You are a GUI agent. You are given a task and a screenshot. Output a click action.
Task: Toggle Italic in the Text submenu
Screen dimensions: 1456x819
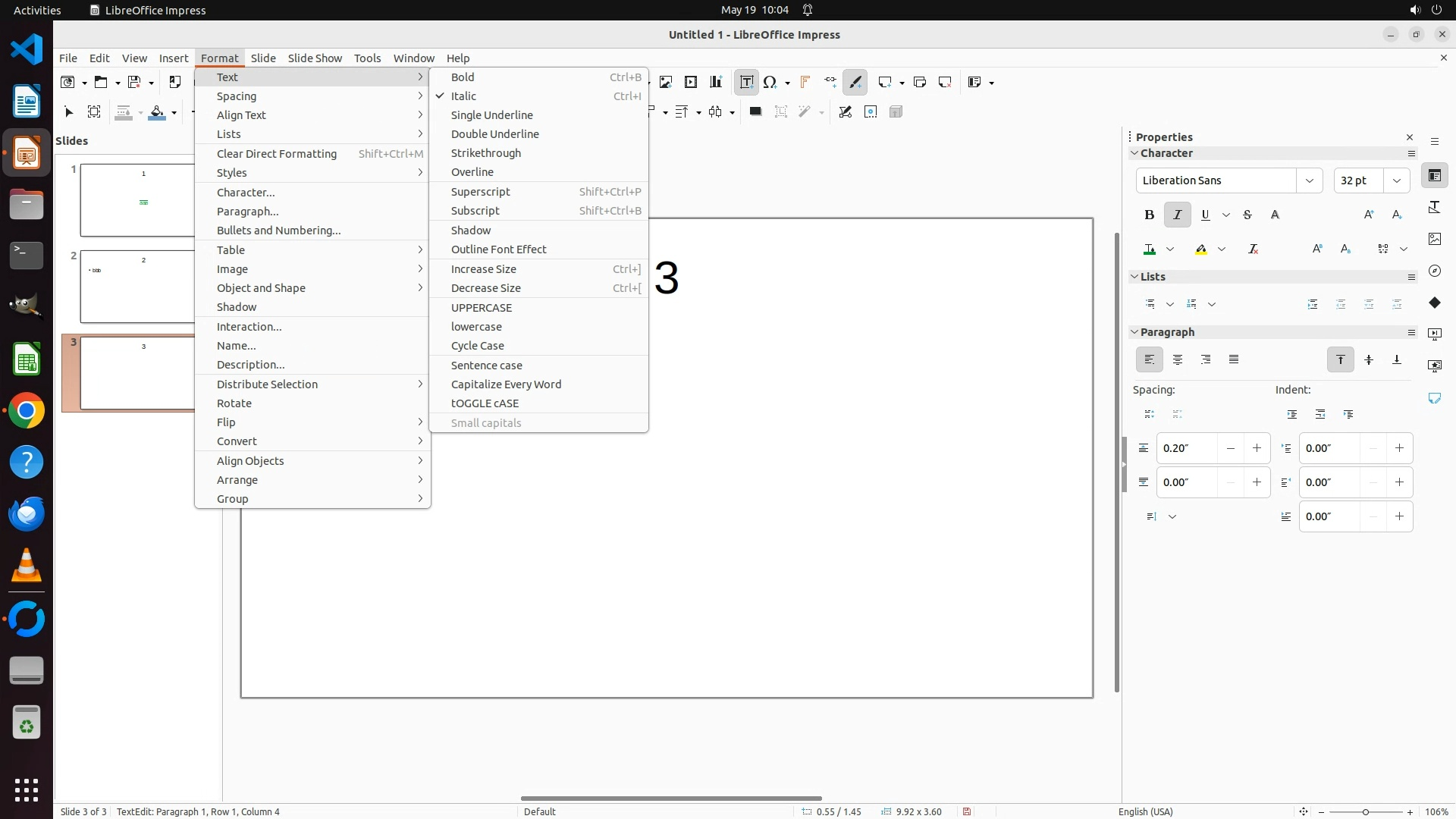point(463,96)
